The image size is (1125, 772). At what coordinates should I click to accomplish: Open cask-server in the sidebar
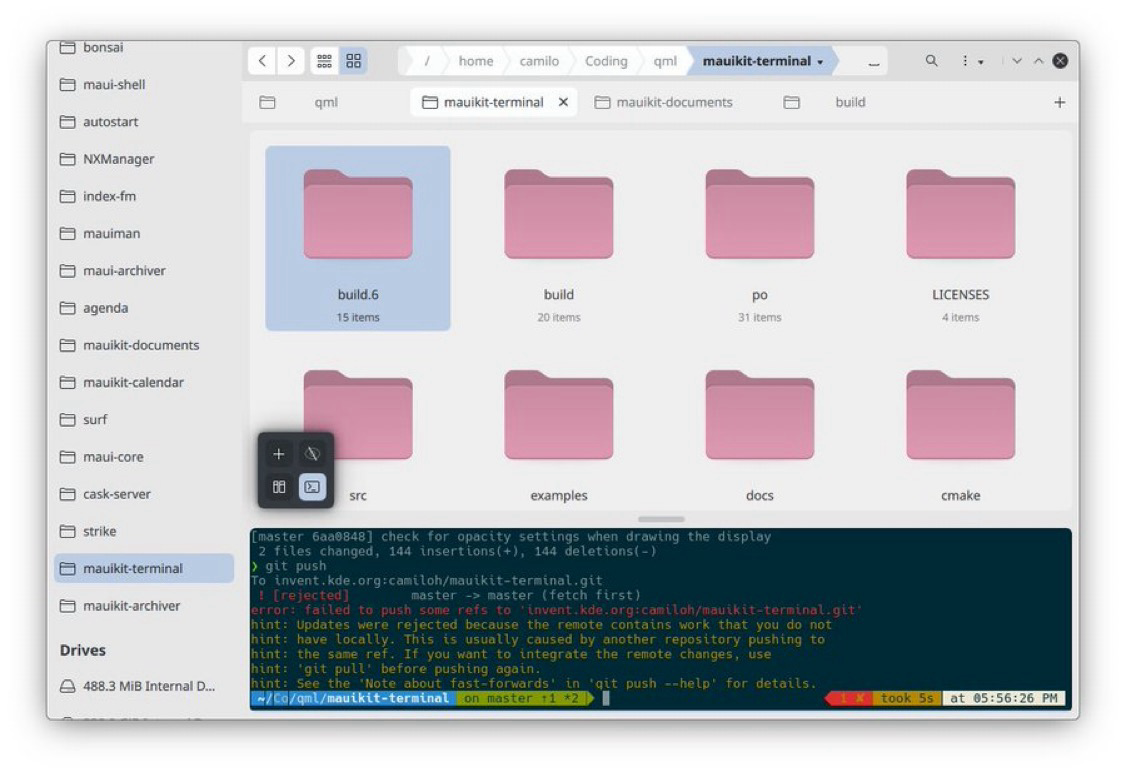(x=144, y=495)
